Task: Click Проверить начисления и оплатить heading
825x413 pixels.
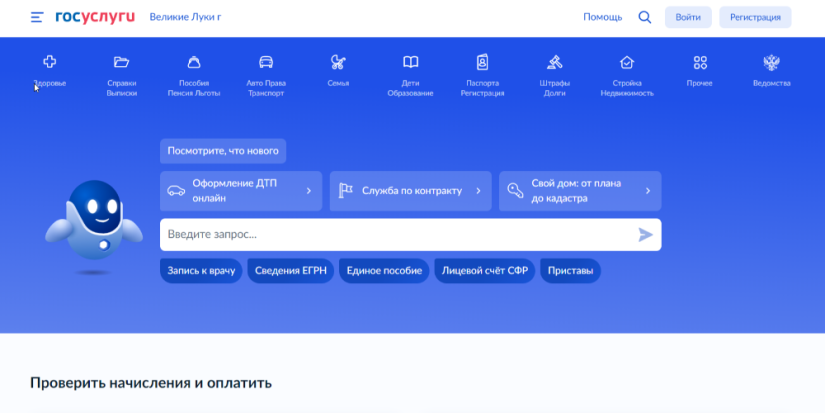Action: [x=151, y=382]
